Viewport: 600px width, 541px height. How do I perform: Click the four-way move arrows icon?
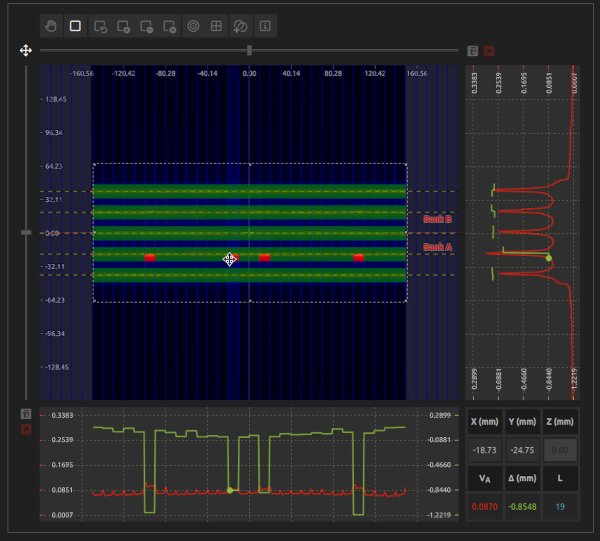coord(26,50)
